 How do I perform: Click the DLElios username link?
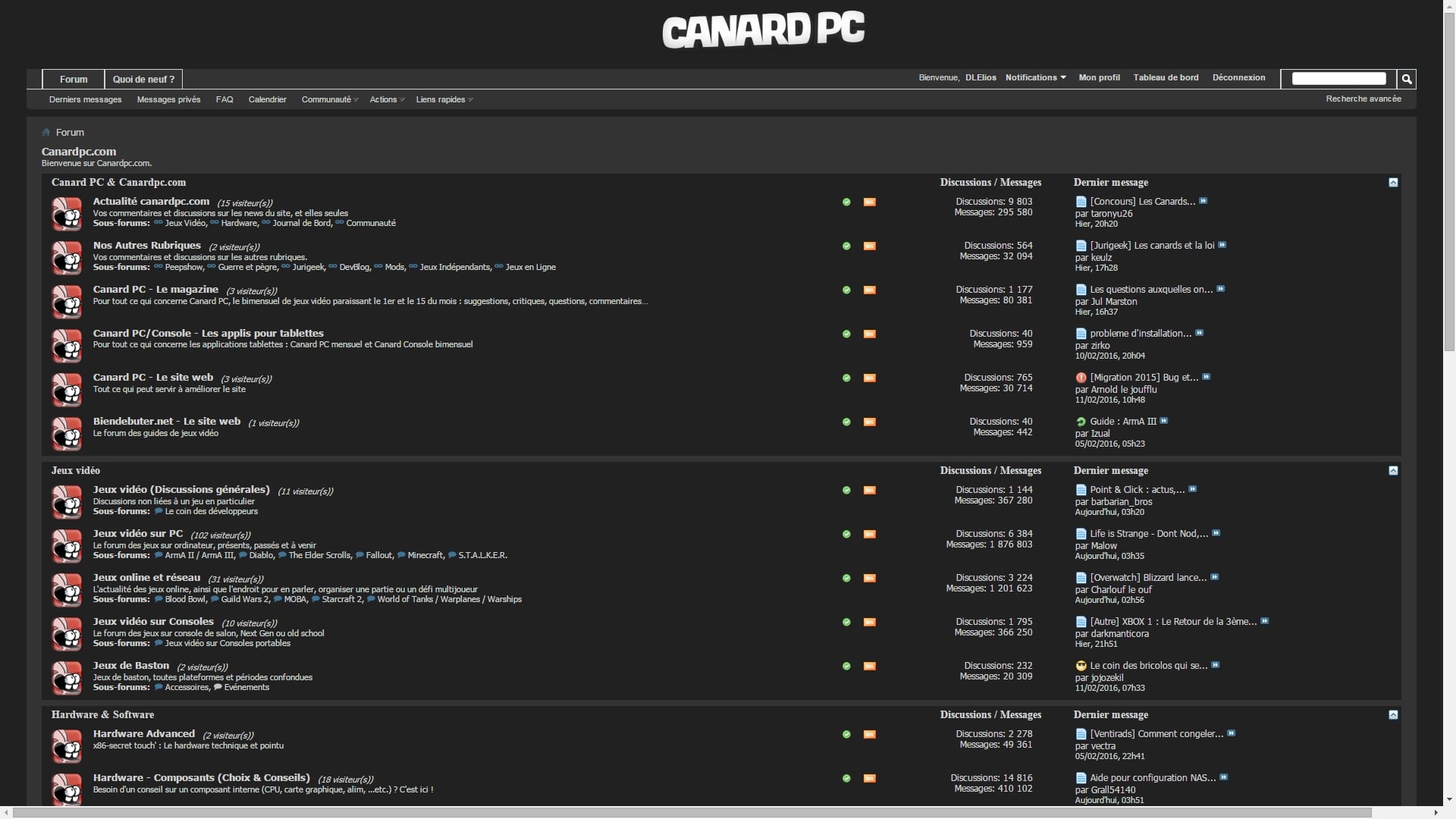(981, 77)
